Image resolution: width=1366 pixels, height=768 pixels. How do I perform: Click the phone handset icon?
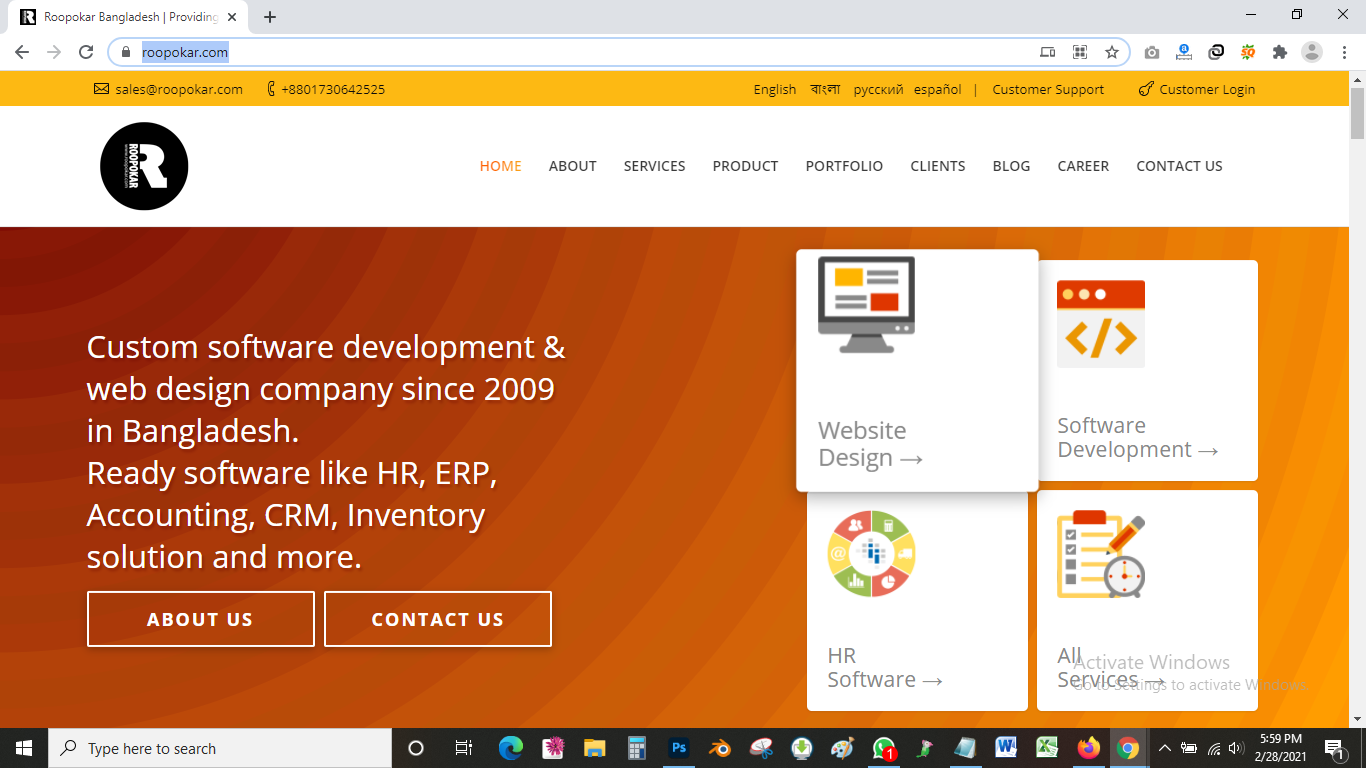(x=272, y=89)
